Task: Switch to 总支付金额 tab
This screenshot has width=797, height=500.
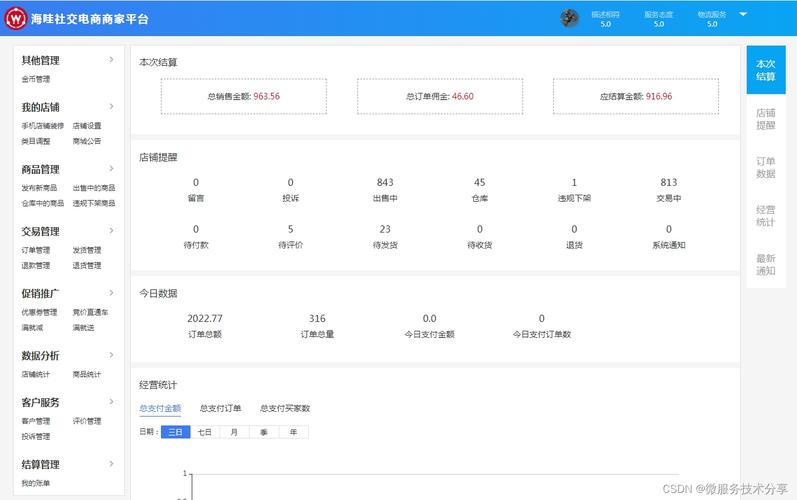Action: point(160,408)
